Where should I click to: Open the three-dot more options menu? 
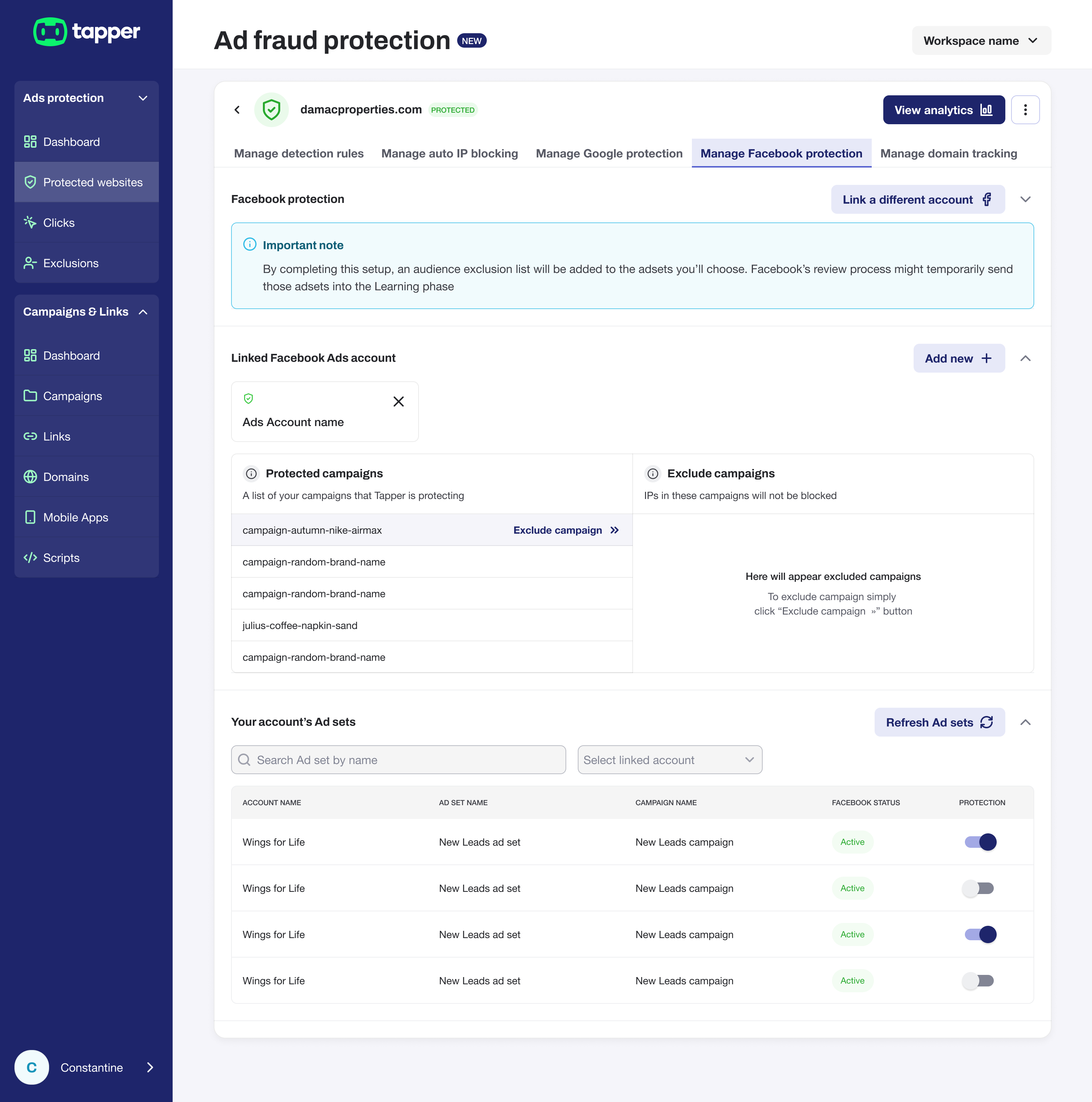(1025, 109)
